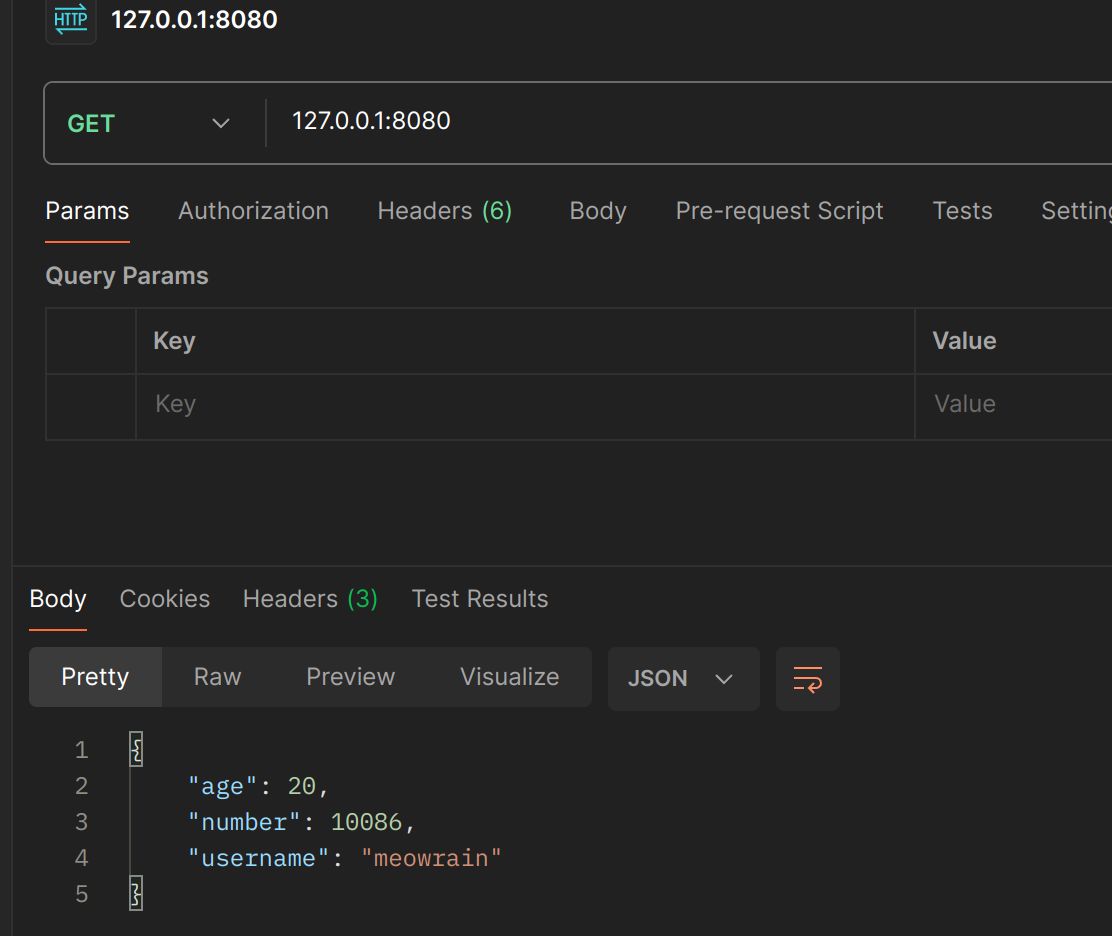Click the query param Value placeholder cell
The width and height of the screenshot is (1112, 936).
pos(1010,405)
